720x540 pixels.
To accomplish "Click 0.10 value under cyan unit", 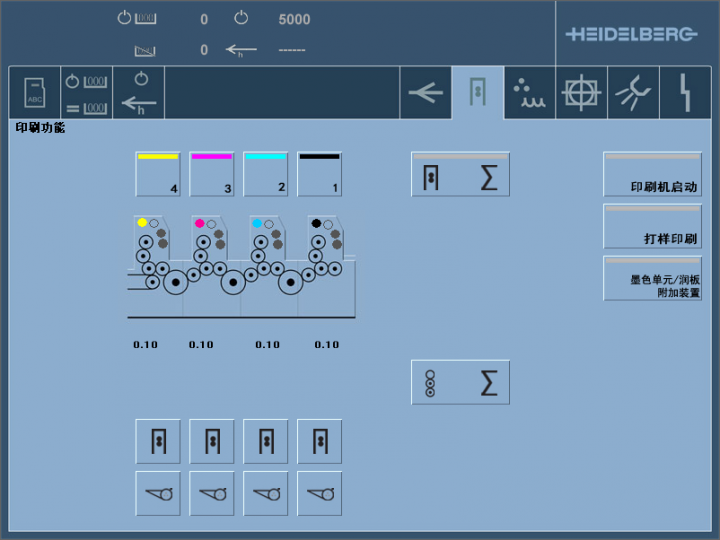I will point(268,344).
